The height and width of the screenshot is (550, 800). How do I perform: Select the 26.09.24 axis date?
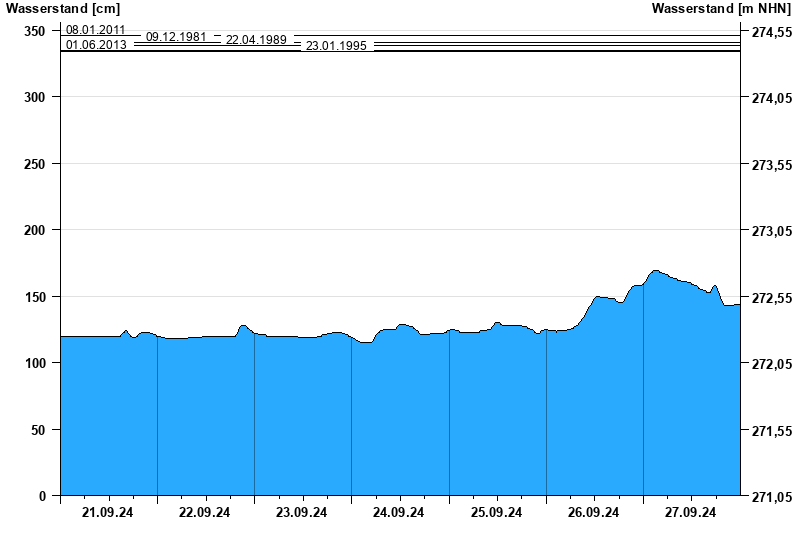point(594,513)
